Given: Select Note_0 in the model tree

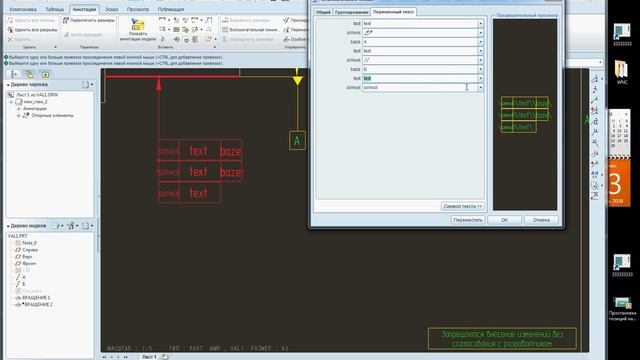Looking at the screenshot, I should [26, 243].
